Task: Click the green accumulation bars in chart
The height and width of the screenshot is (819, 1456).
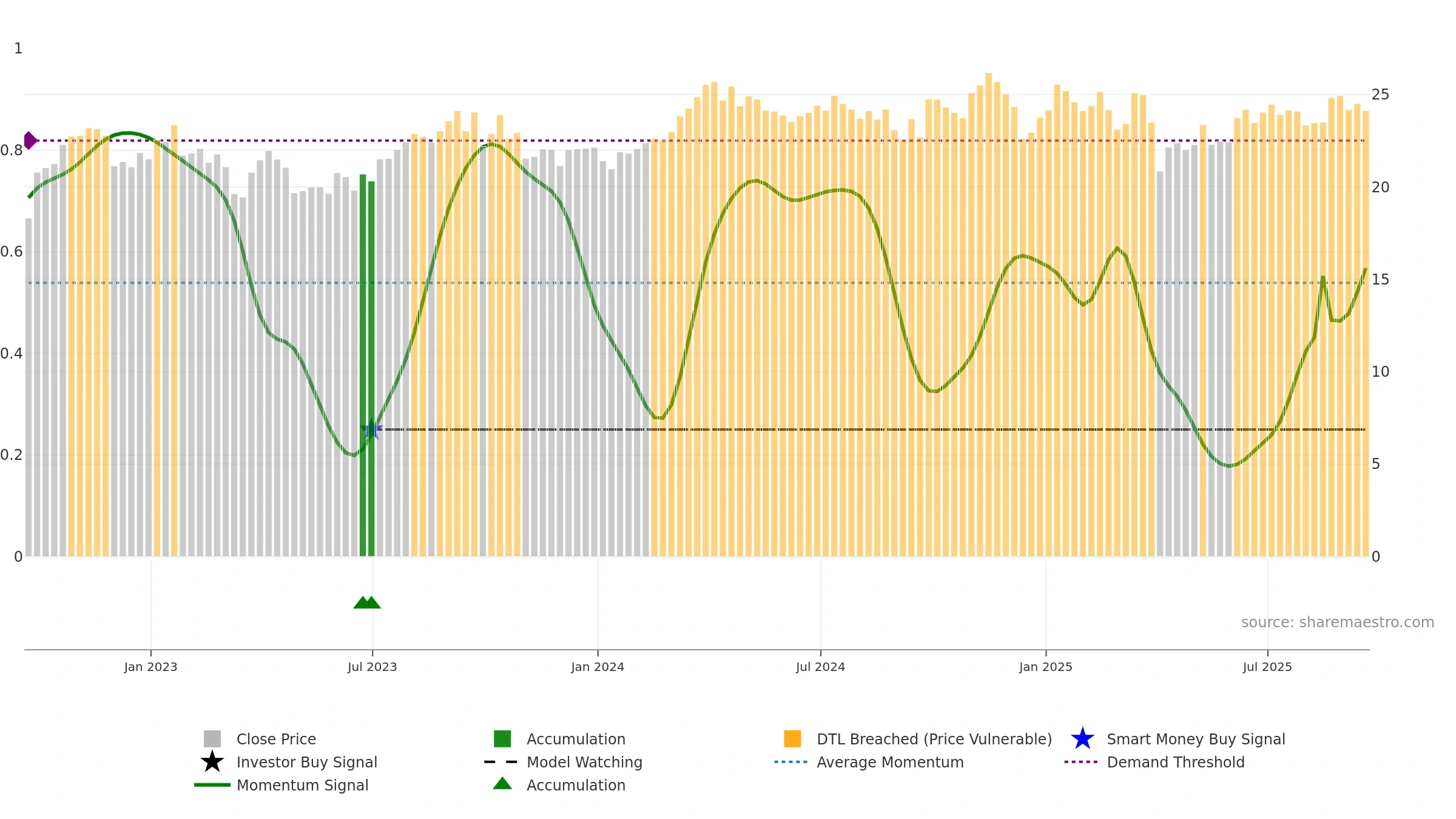Action: (367, 365)
